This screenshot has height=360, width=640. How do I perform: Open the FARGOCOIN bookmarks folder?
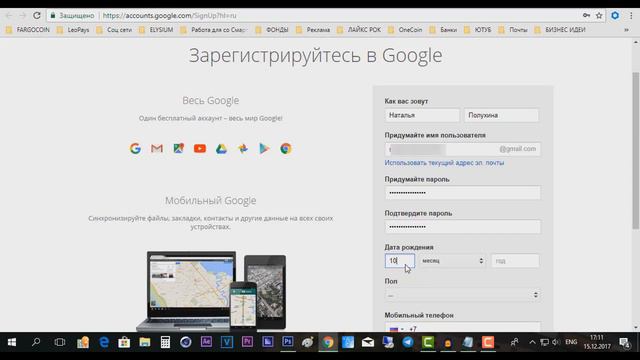[28, 30]
